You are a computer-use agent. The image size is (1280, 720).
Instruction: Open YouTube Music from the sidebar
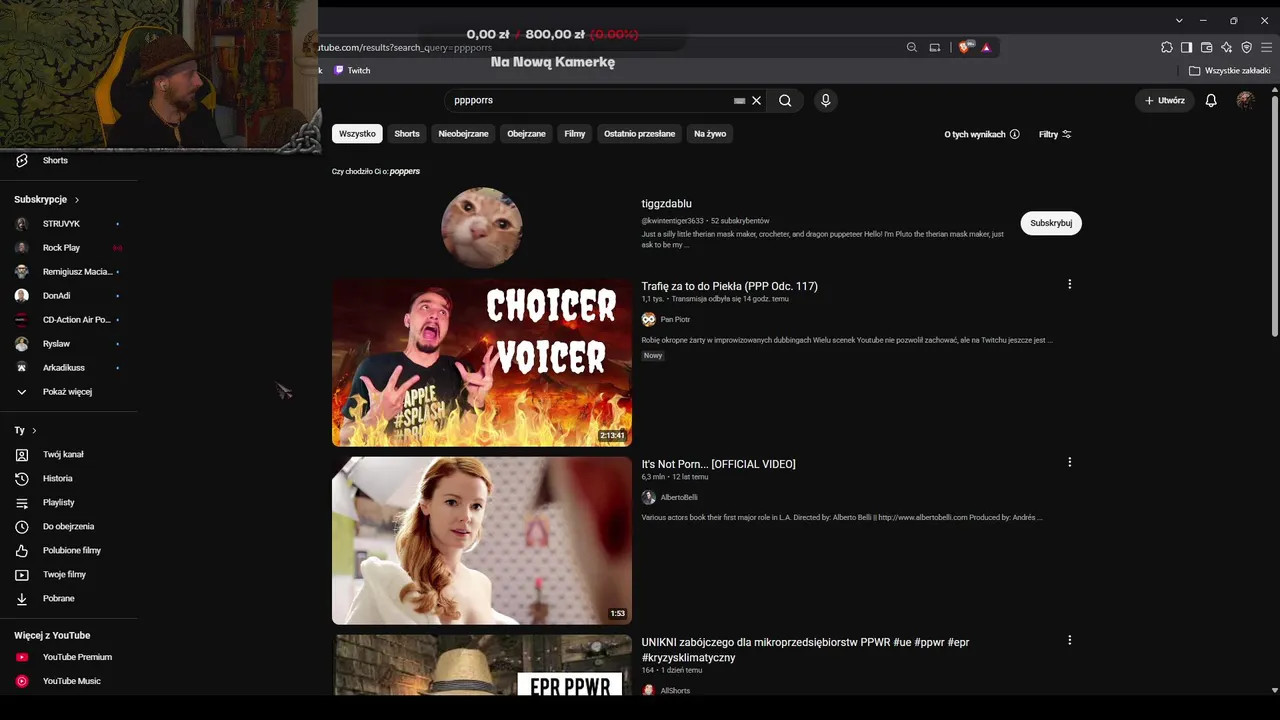tap(72, 681)
